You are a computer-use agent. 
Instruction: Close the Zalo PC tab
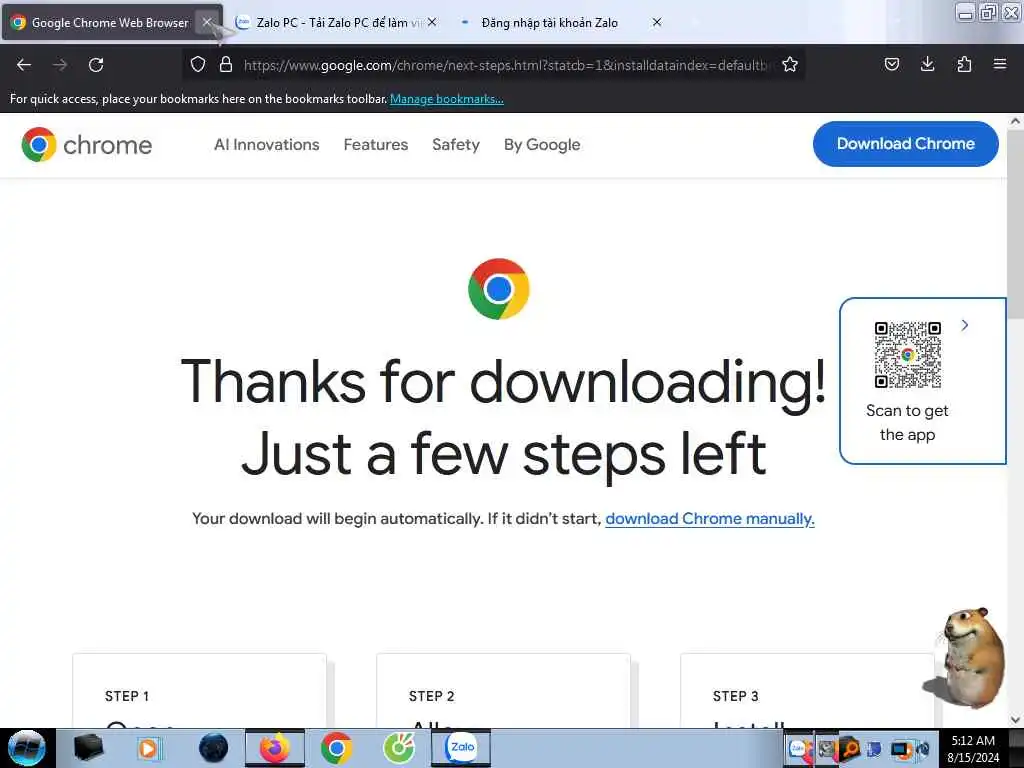(432, 22)
